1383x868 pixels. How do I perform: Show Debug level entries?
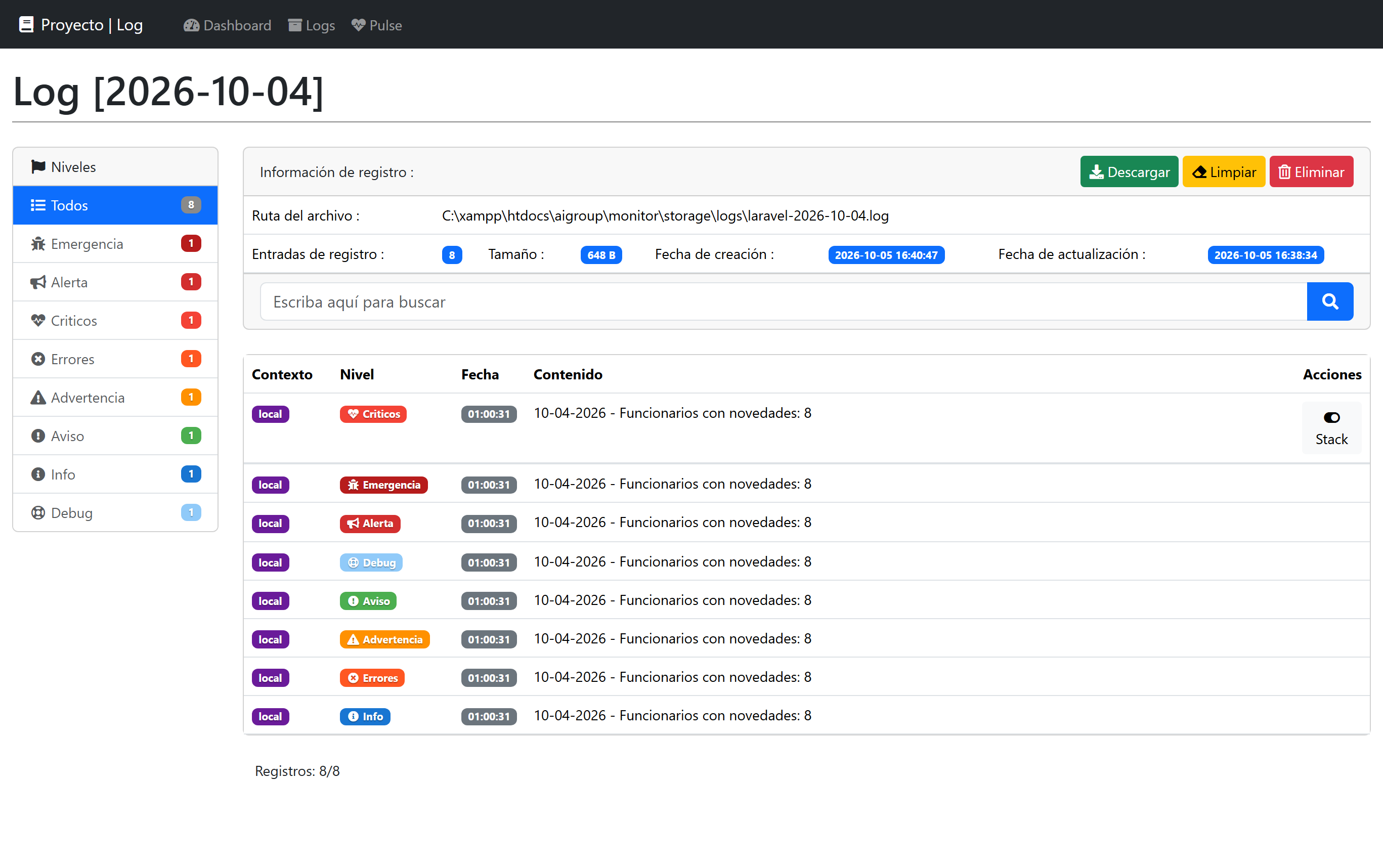[x=115, y=512]
